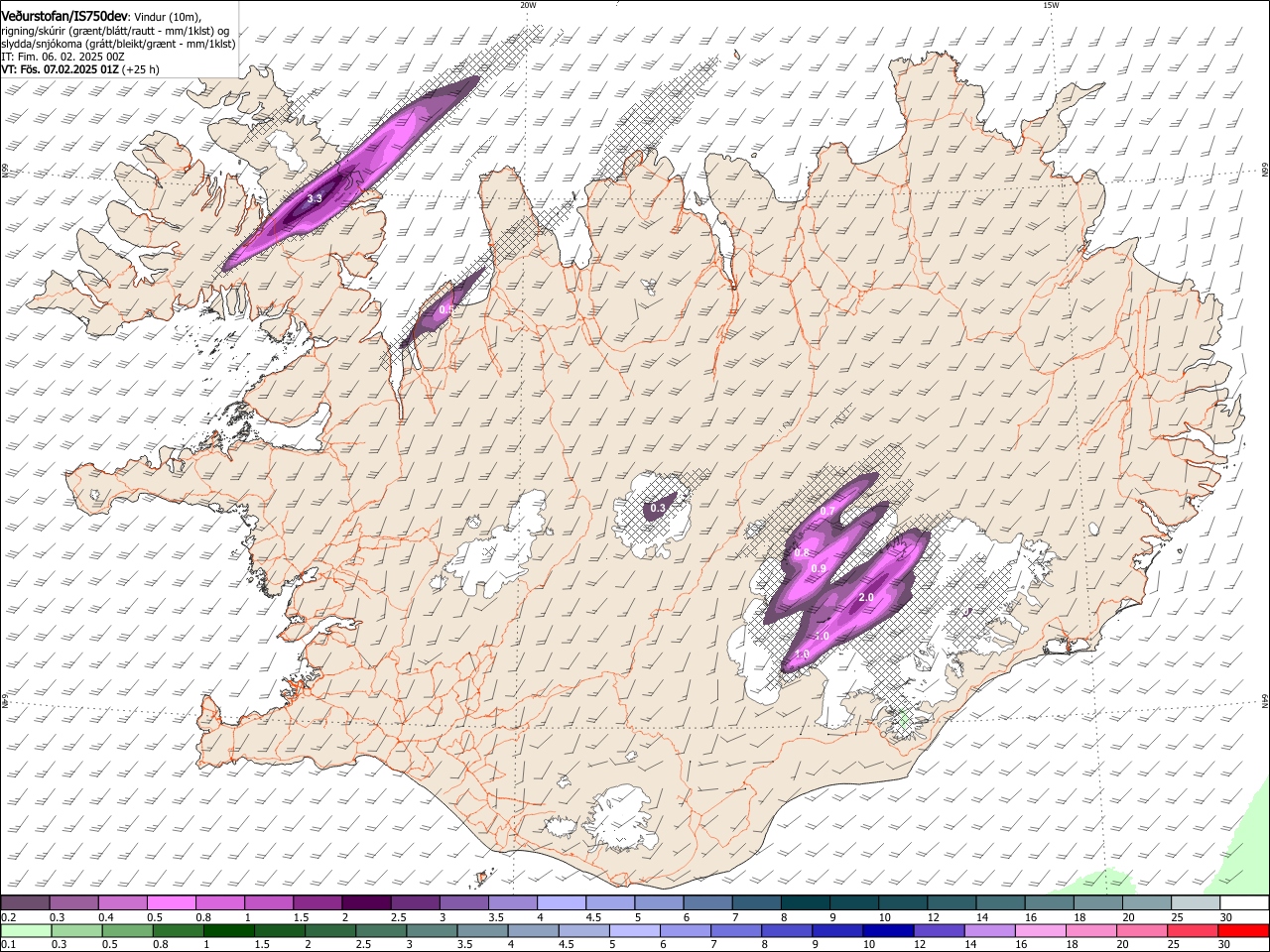Click the 3.3 precipitation value on the map
The height and width of the screenshot is (952, 1270).
(315, 199)
